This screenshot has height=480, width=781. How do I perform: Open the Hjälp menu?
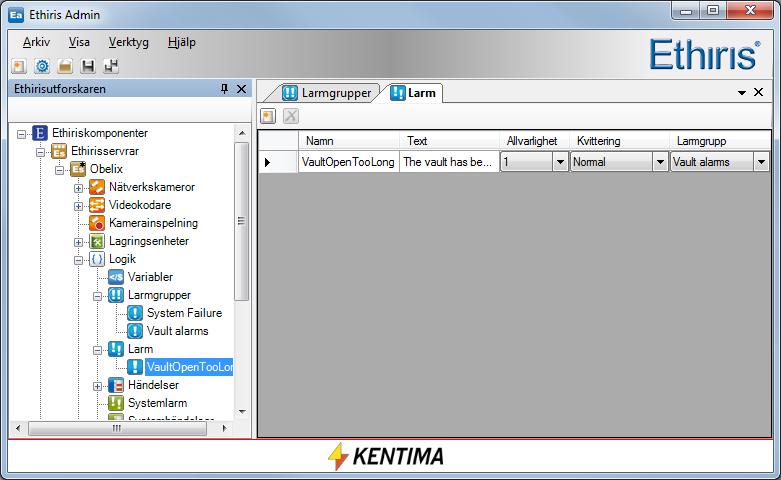(x=181, y=42)
